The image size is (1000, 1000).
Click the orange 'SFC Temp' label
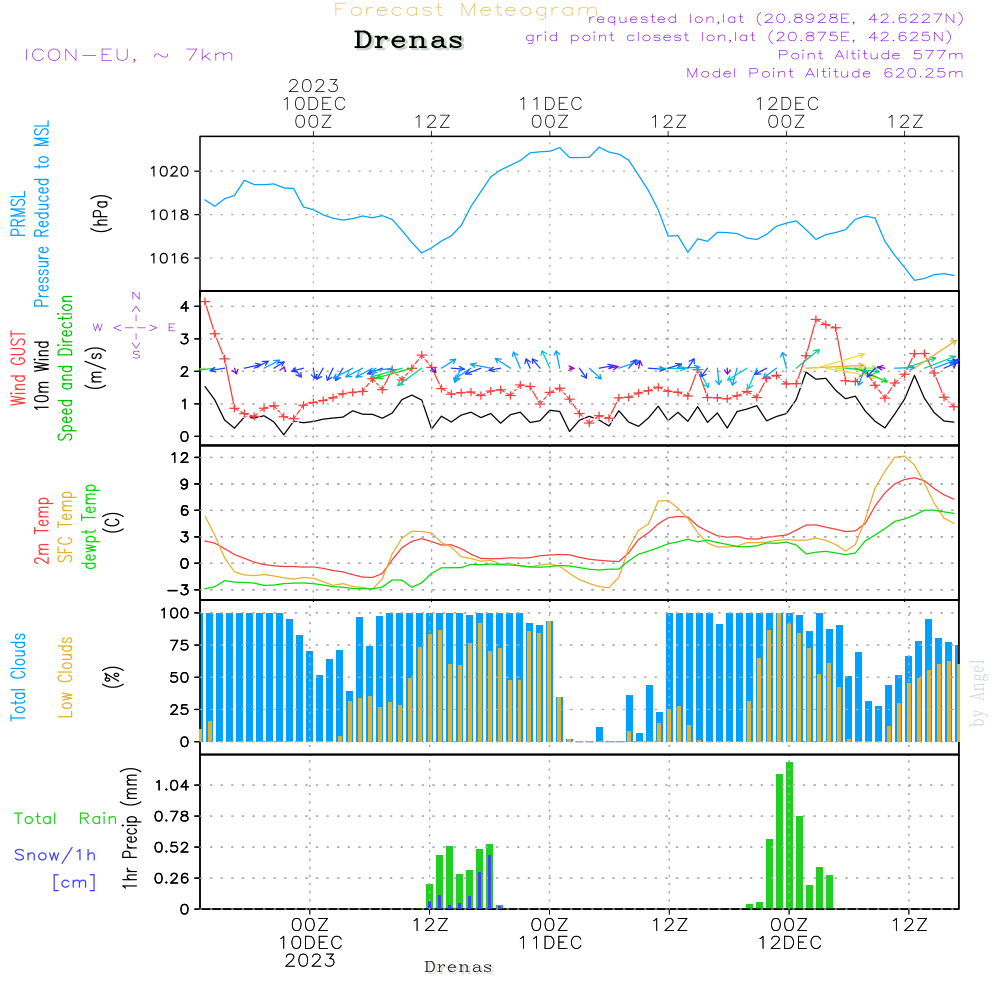point(66,527)
